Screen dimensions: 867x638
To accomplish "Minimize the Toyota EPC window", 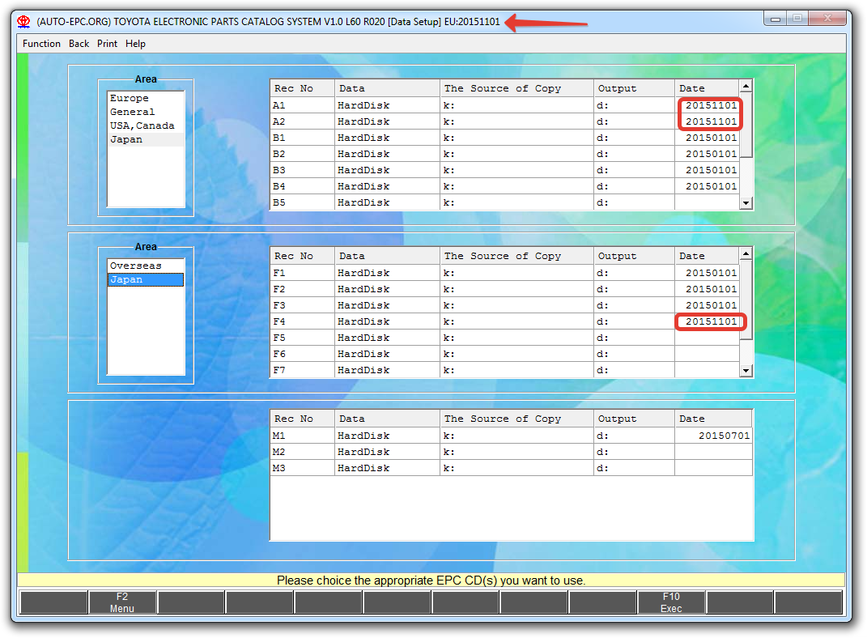I will click(x=776, y=19).
